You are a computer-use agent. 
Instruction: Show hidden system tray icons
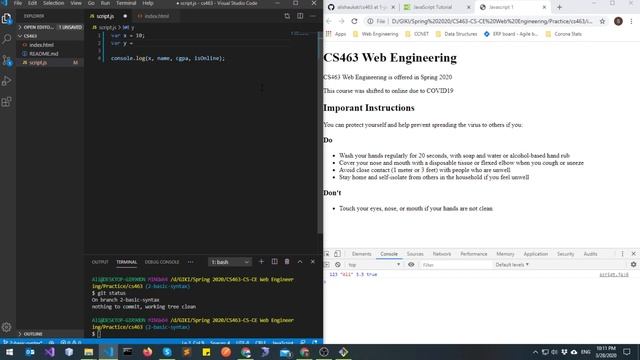pos(535,352)
